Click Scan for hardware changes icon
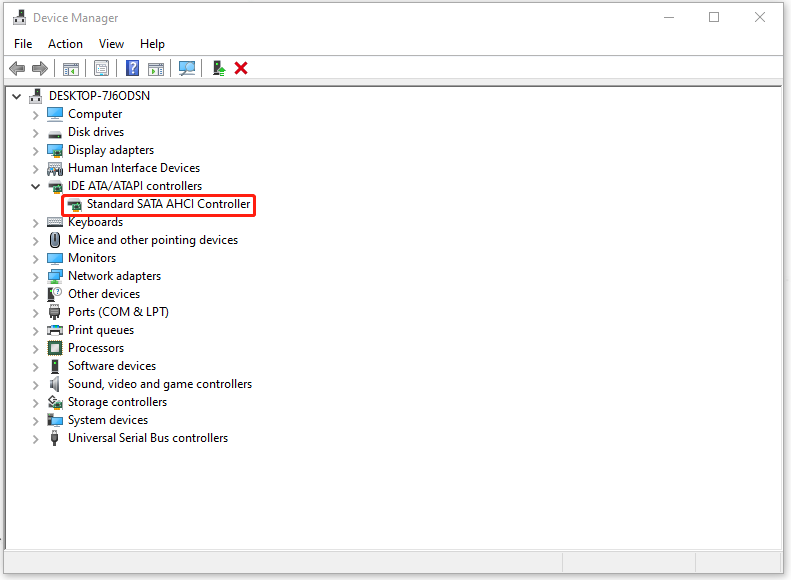The width and height of the screenshot is (791, 580). coord(187,69)
